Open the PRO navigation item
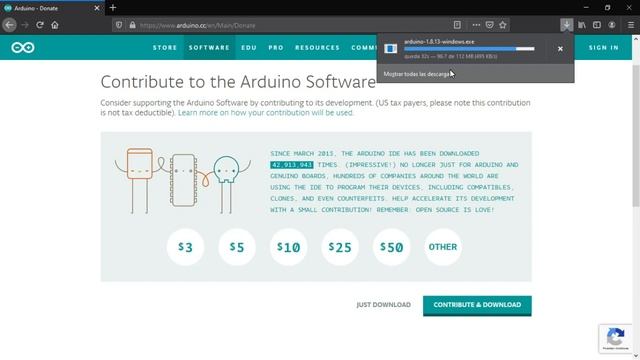 click(276, 47)
